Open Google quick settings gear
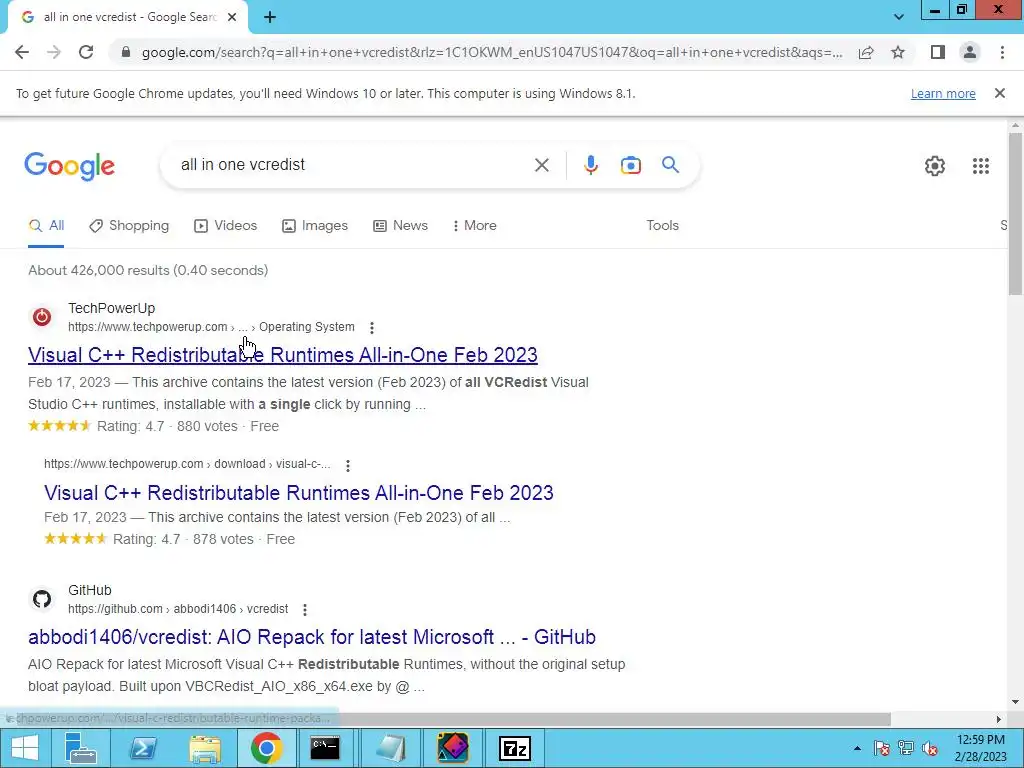The width and height of the screenshot is (1024, 768). pos(935,166)
